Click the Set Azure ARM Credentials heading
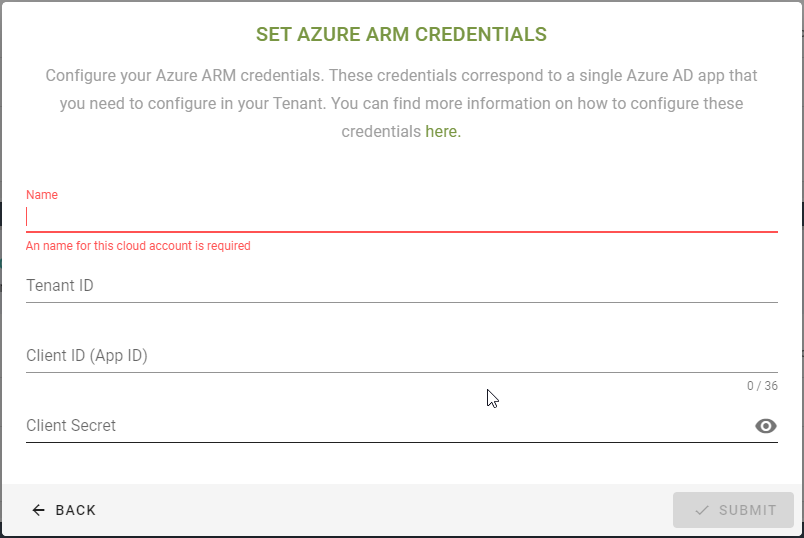The height and width of the screenshot is (538, 804). coord(401,35)
